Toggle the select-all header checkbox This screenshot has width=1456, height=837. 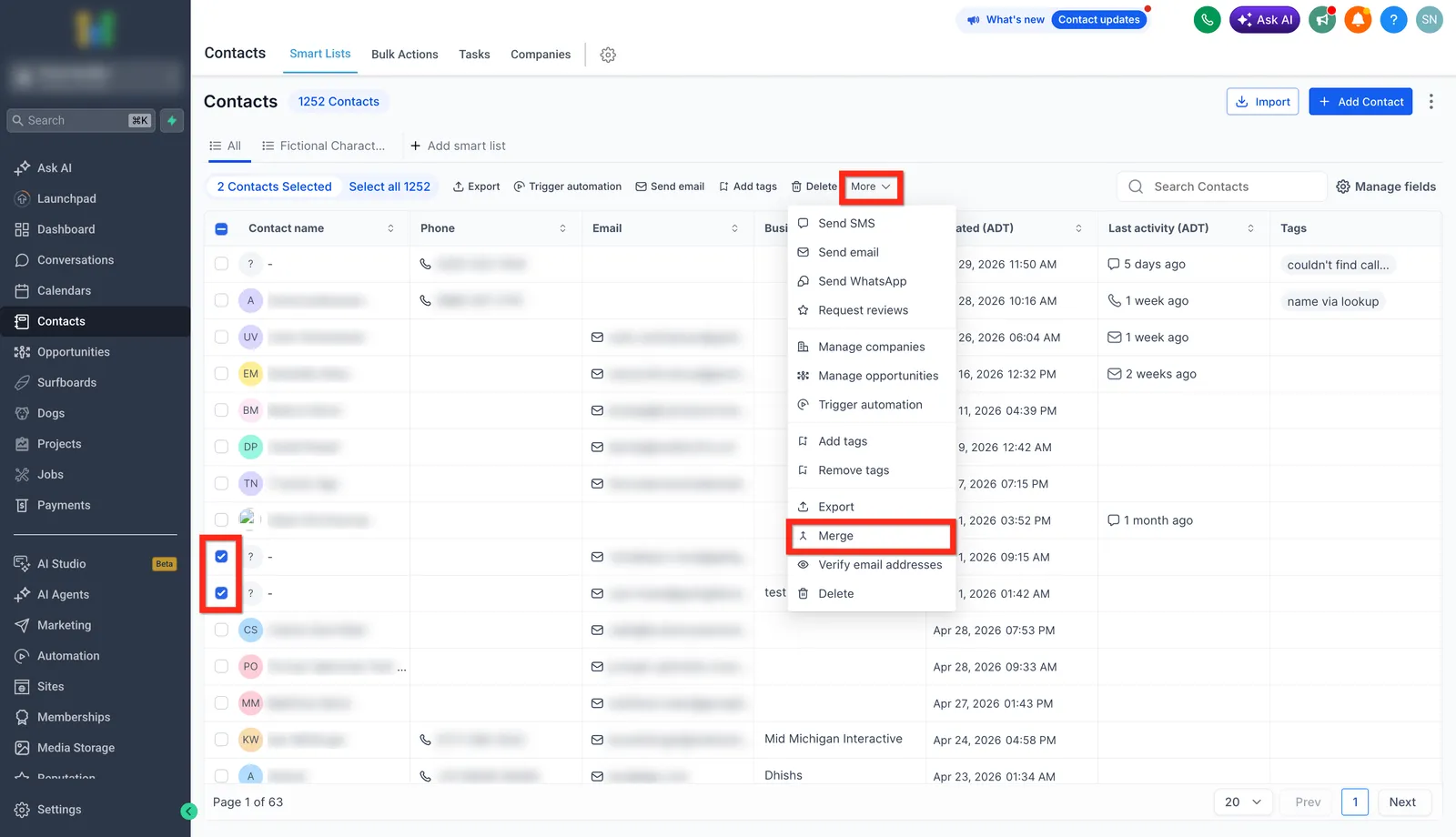click(x=221, y=228)
